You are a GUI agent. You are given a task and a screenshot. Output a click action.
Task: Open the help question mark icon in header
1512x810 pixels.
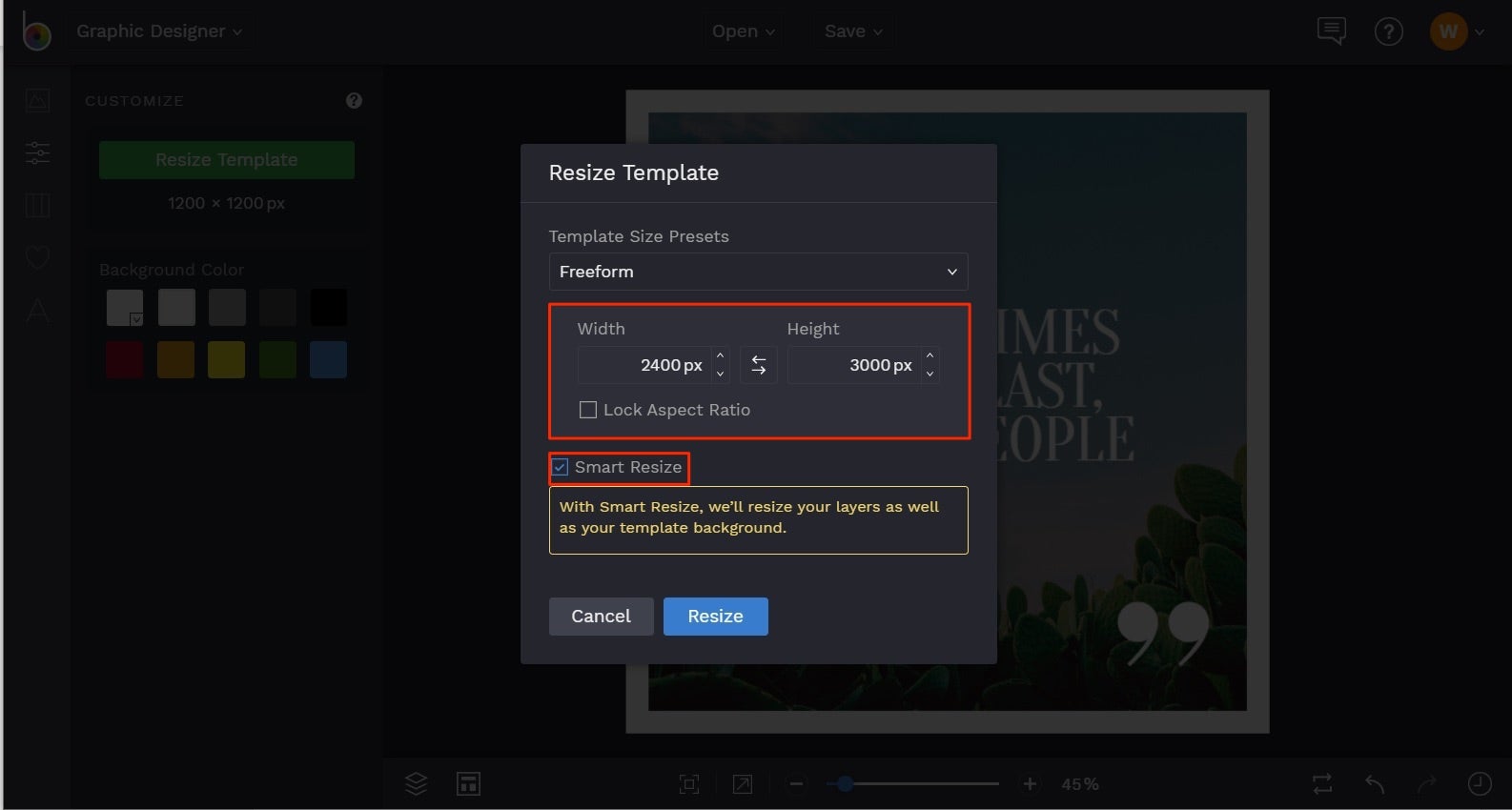[1388, 32]
